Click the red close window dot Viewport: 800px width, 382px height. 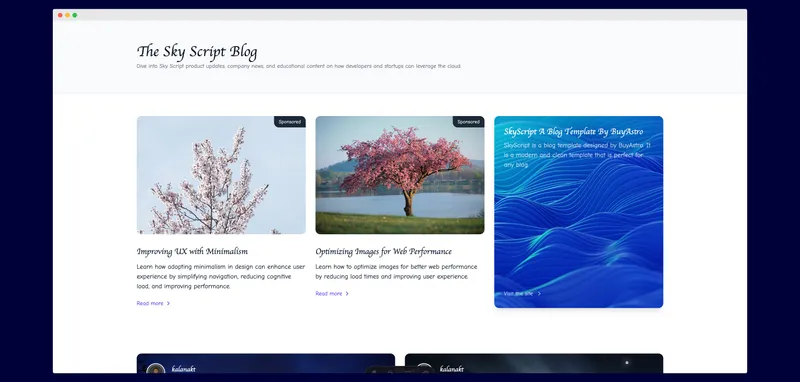(x=60, y=15)
